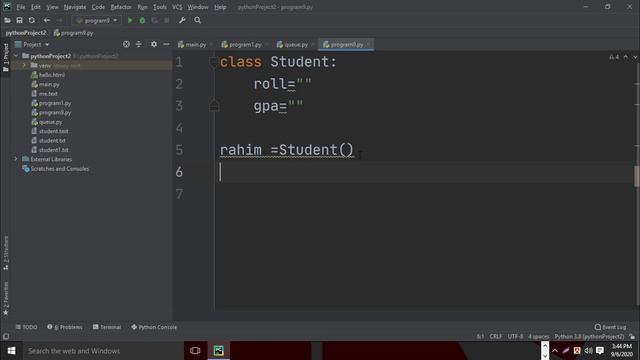Click the PyCharm logo icon in title bar
Image resolution: width=640 pixels, height=360 pixels.
pyautogui.click(x=7, y=7)
